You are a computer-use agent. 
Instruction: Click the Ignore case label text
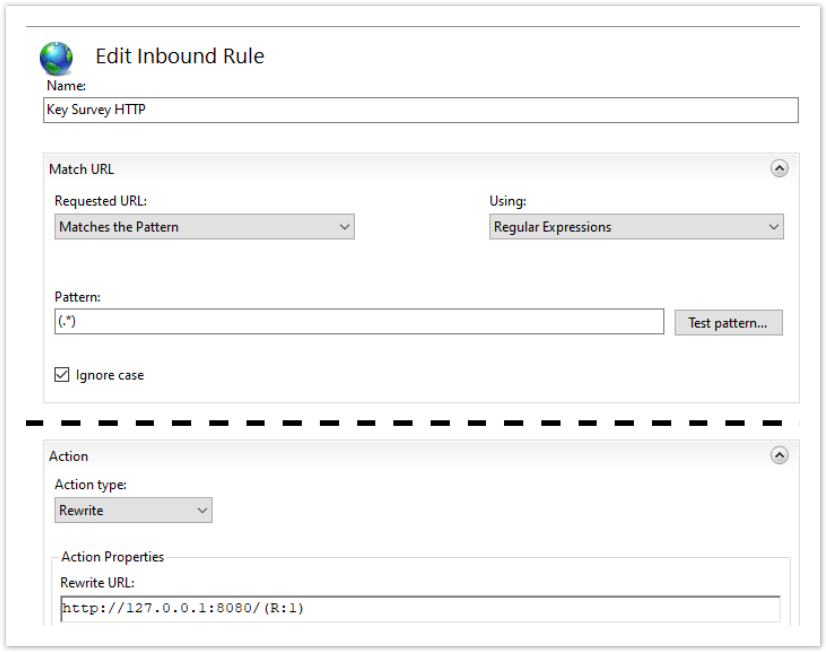(109, 375)
